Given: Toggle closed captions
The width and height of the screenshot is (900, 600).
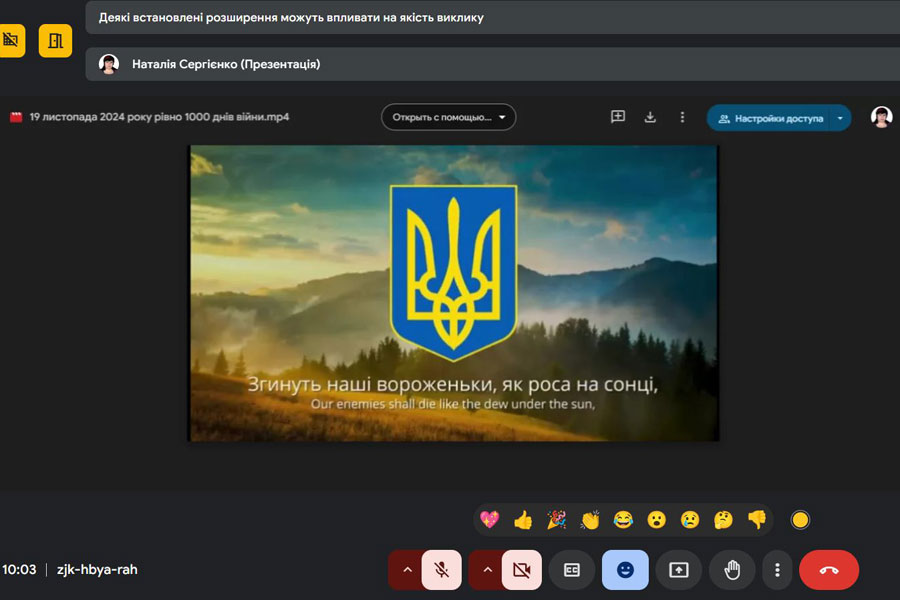Looking at the screenshot, I should [x=572, y=570].
